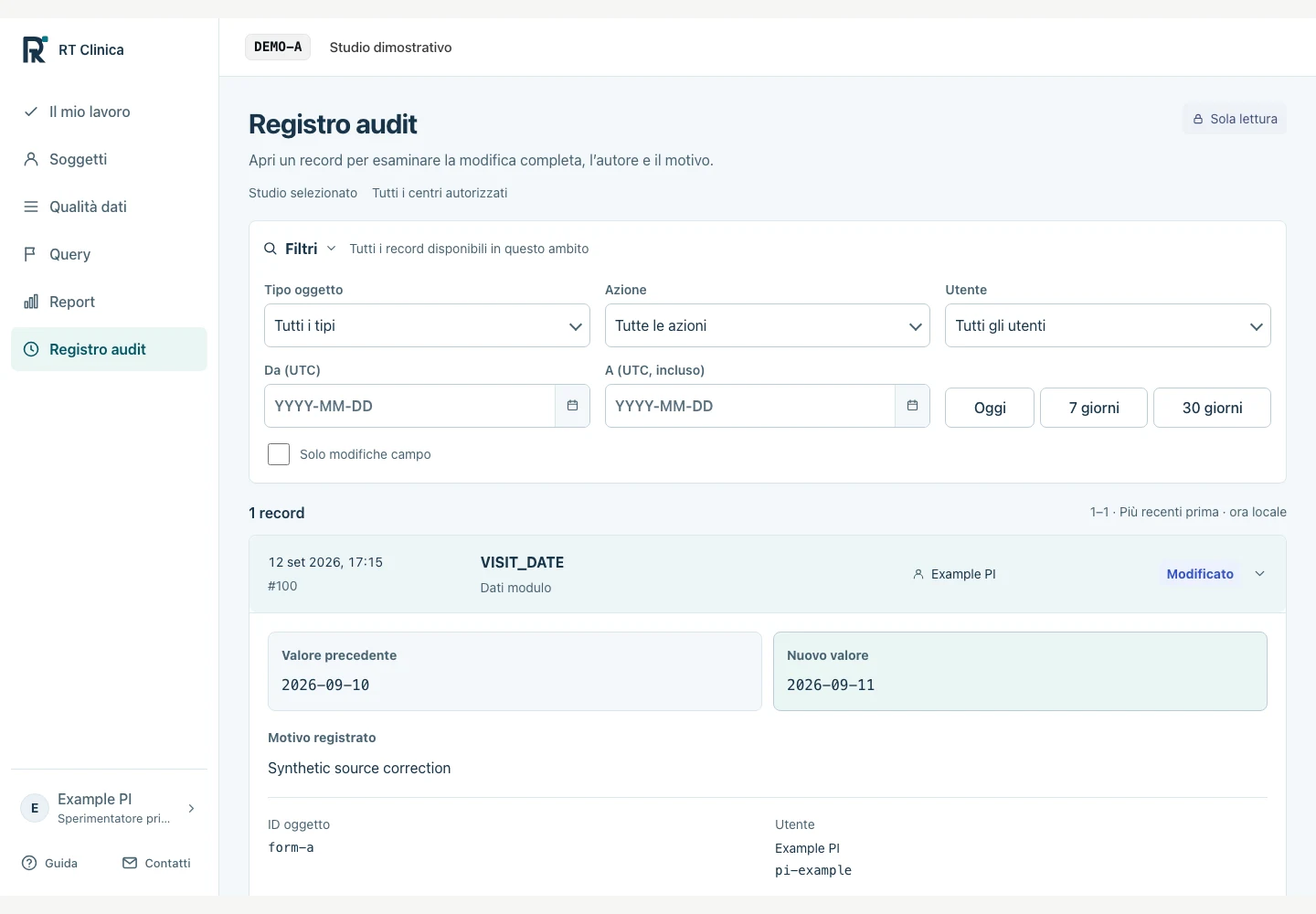Click the clock icon beside Registro audit
This screenshot has height=914, width=1316.
[31, 349]
